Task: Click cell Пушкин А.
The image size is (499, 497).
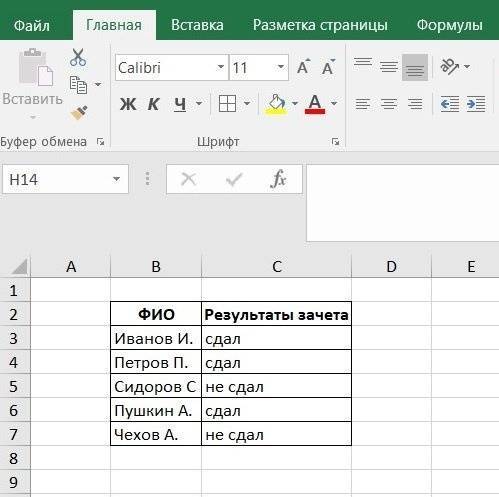Action: [156, 410]
